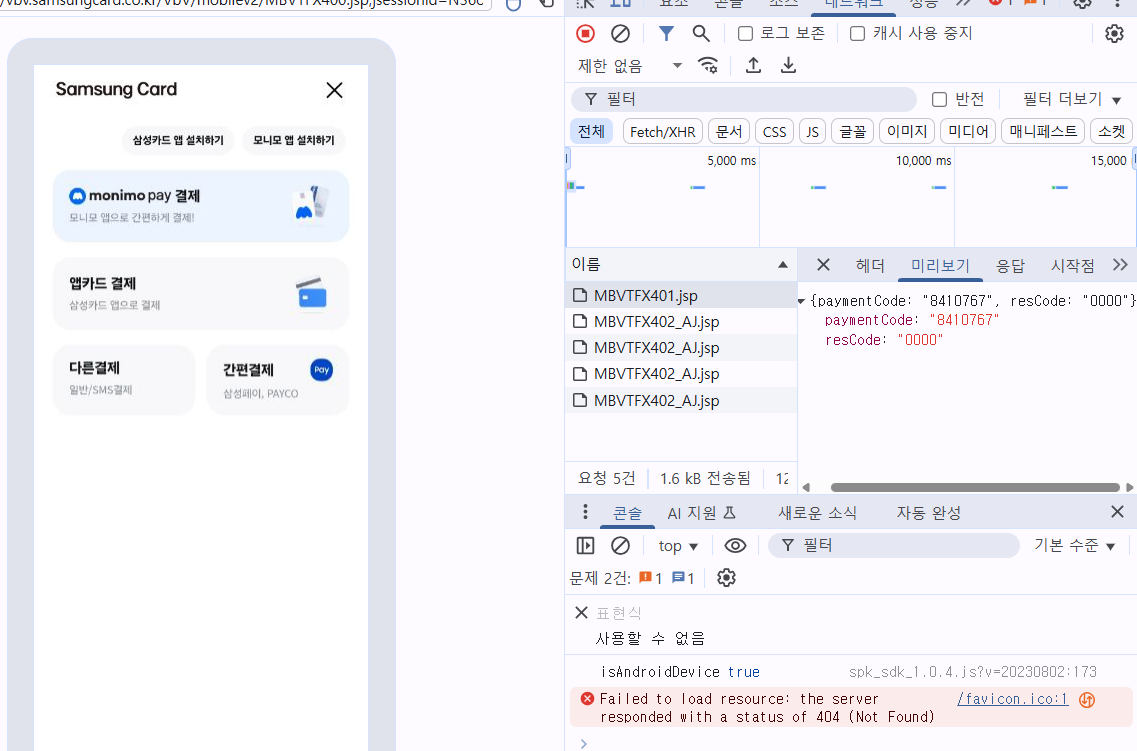Close the request details pane
Screen dimensions: 1137x751
point(823,265)
